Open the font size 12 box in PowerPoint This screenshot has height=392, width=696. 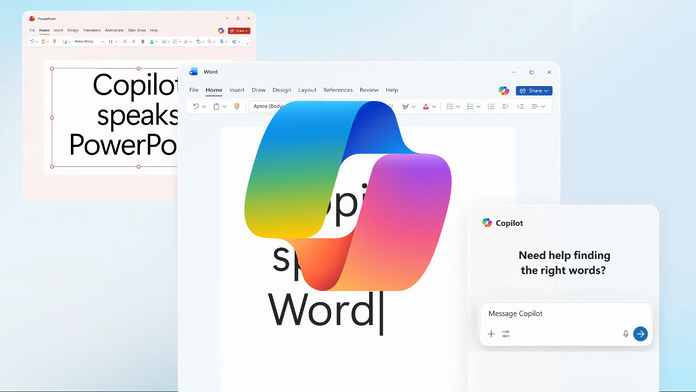click(x=113, y=41)
